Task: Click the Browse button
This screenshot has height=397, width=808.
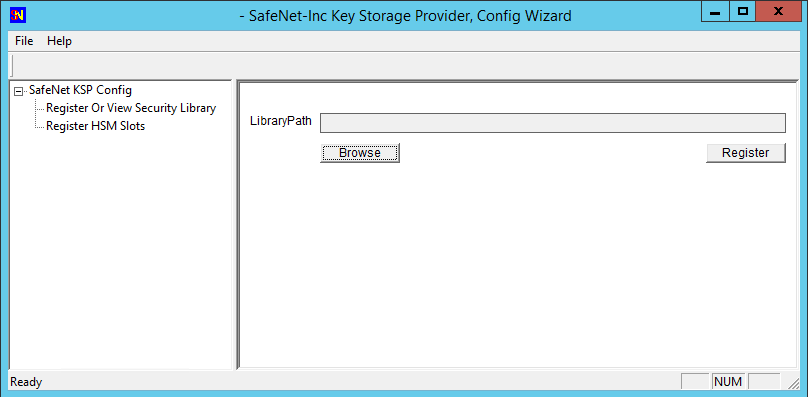Action: pos(360,153)
